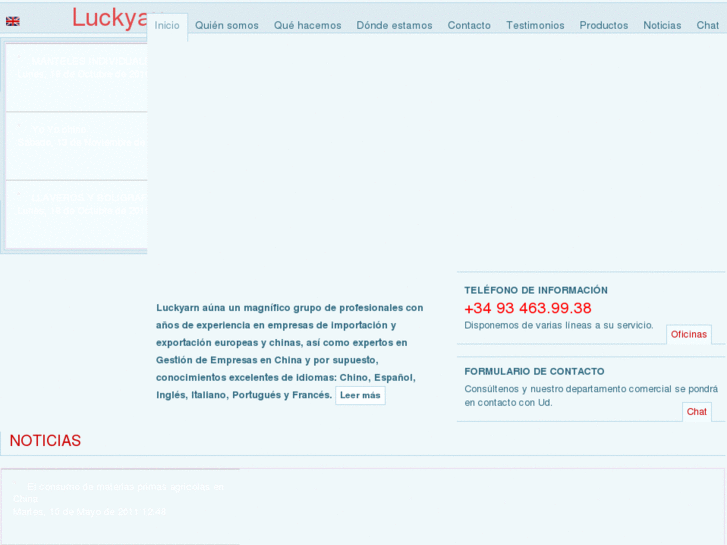This screenshot has height=545, width=727.
Task: Click 'Disponemos de varias líneas a su servicio' text
Action: pos(559,326)
